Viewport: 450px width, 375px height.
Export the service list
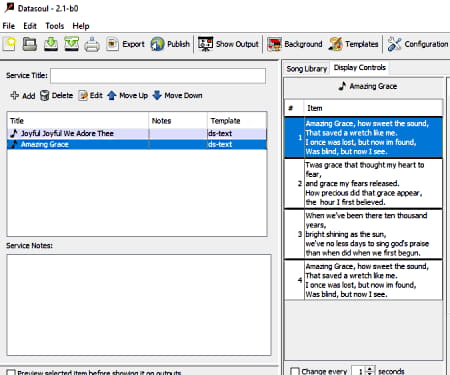(126, 44)
